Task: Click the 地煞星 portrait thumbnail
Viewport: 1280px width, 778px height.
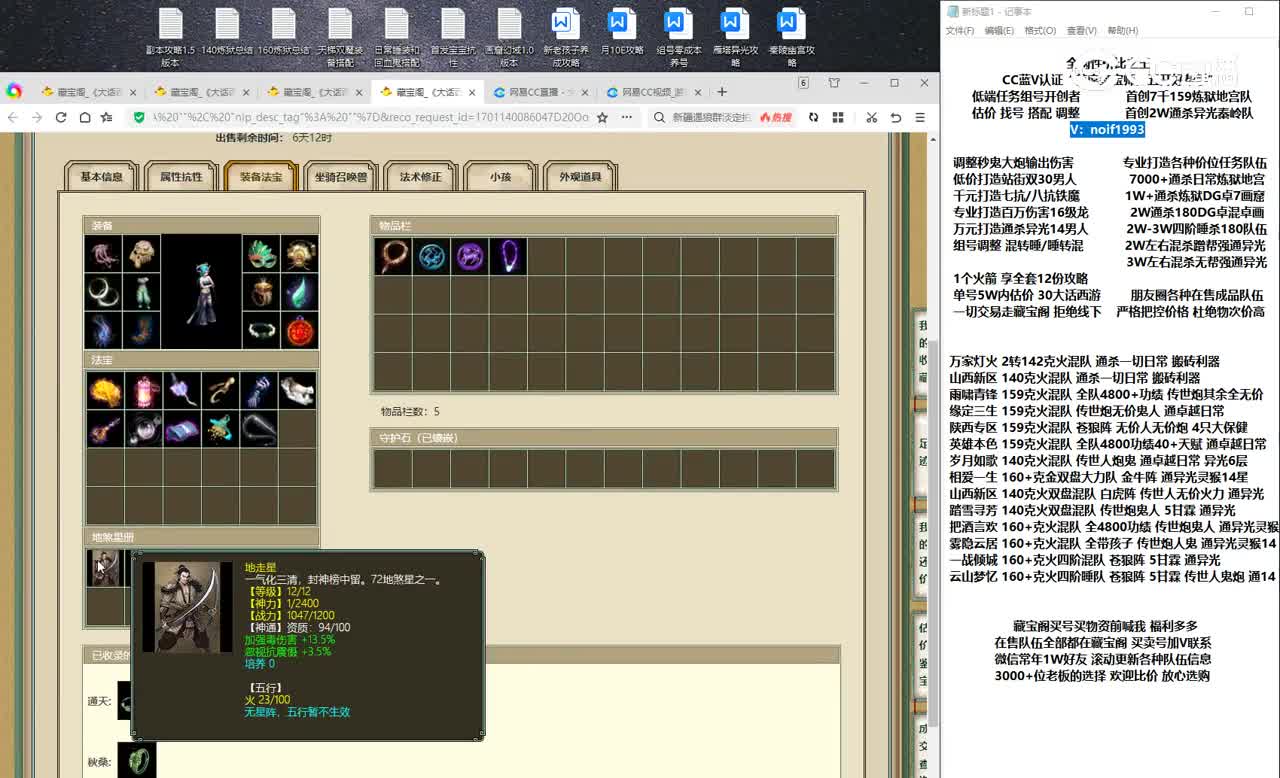Action: (103, 567)
